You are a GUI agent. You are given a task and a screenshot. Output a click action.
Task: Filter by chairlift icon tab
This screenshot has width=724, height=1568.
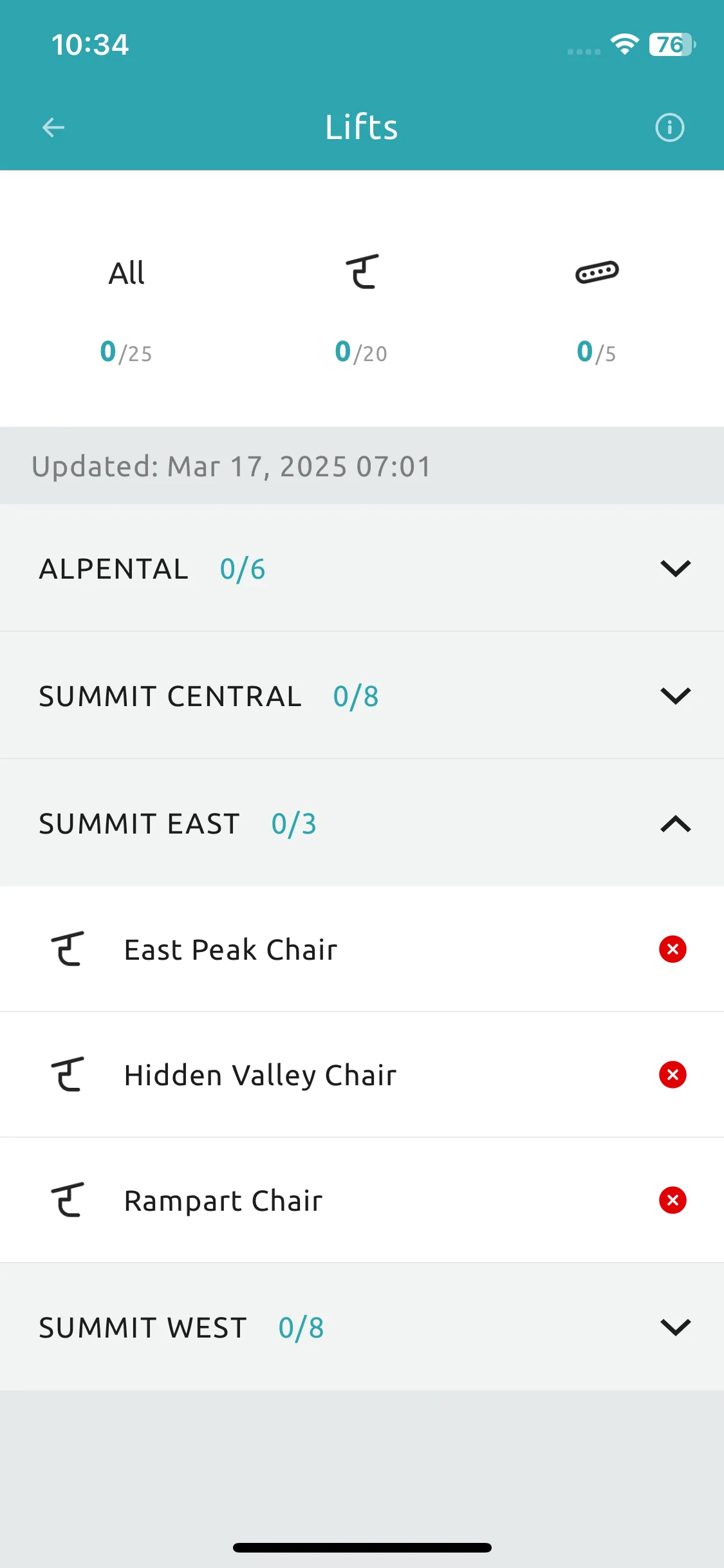point(362,272)
